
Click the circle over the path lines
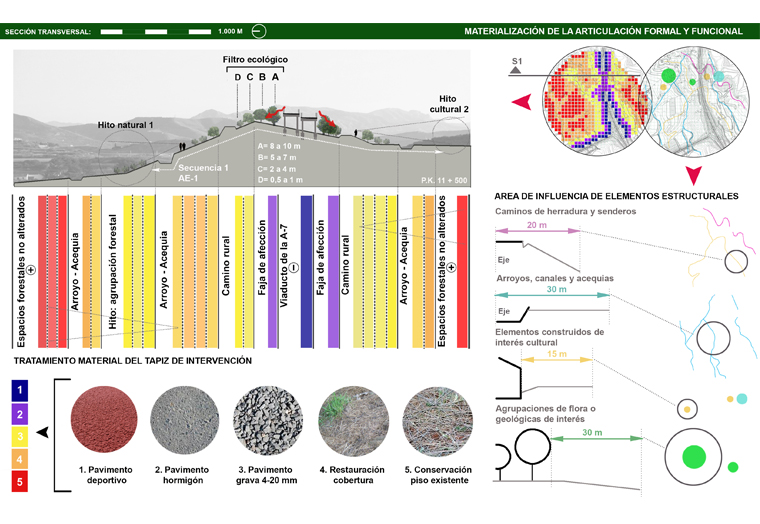coord(736,261)
